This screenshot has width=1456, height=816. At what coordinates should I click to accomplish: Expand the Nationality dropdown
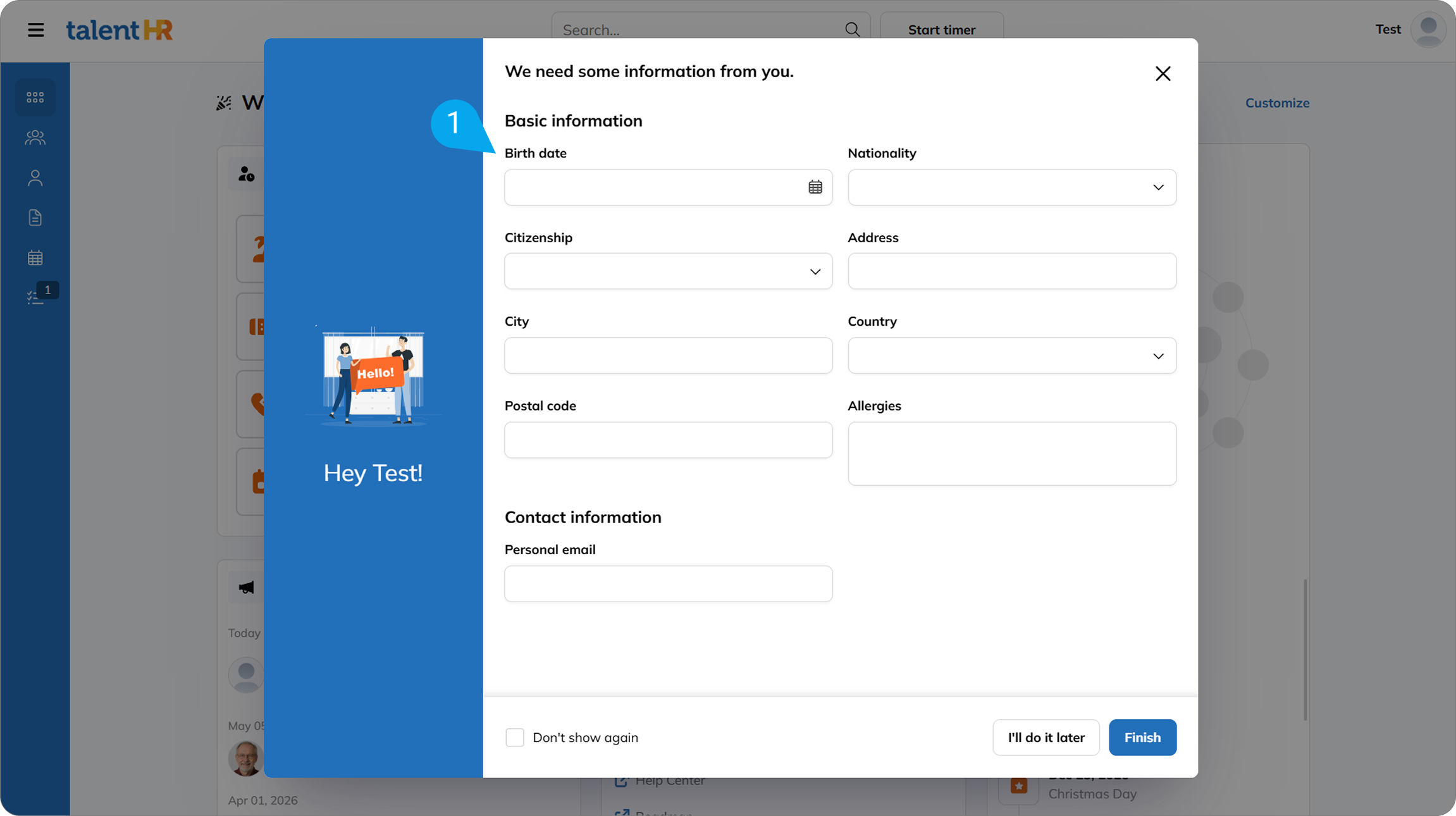(x=1012, y=187)
